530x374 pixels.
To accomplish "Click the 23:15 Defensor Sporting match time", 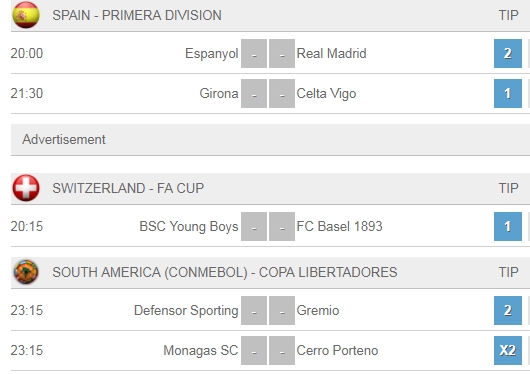I will (x=27, y=310).
